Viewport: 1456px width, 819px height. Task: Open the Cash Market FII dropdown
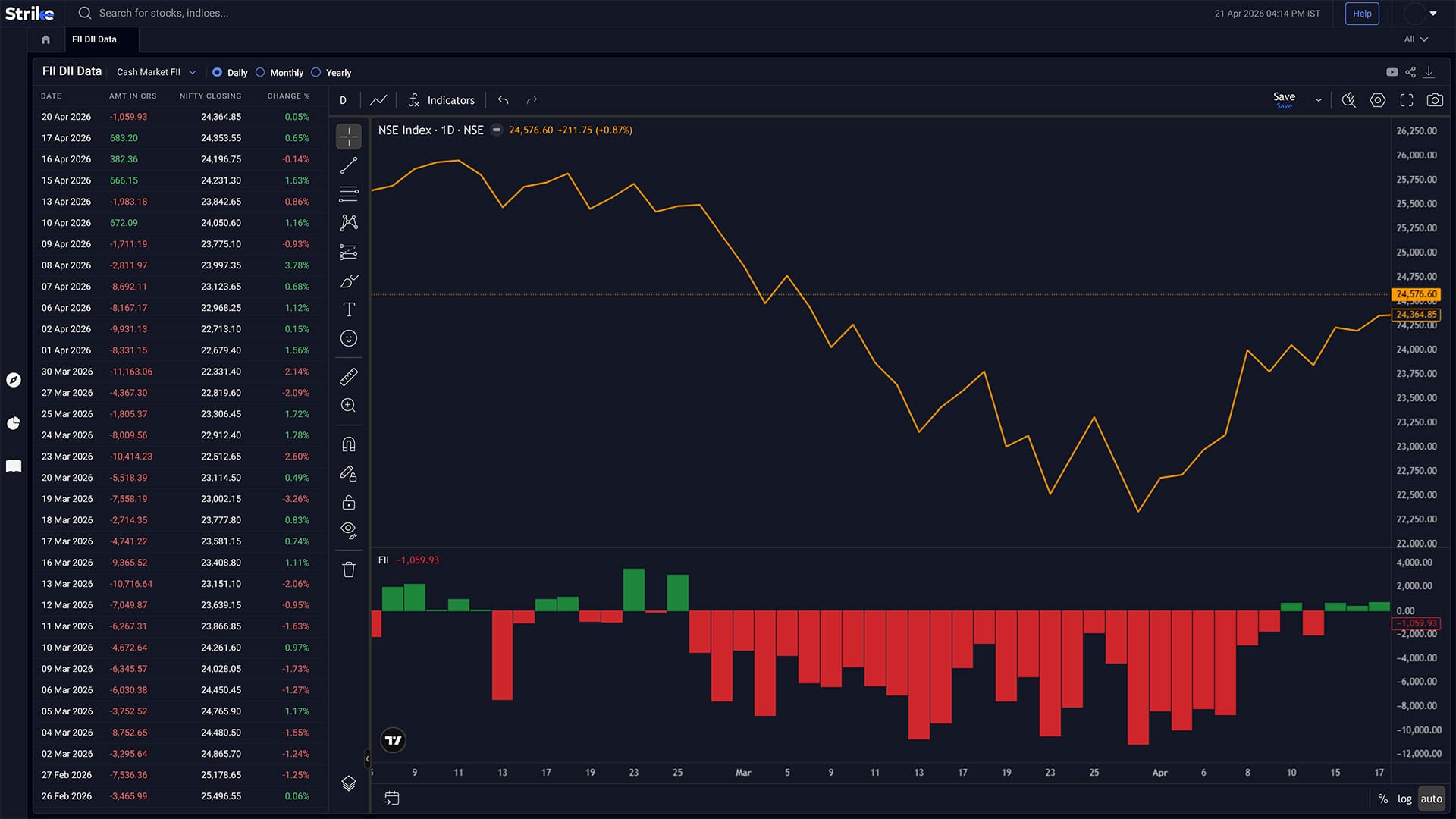tap(156, 72)
